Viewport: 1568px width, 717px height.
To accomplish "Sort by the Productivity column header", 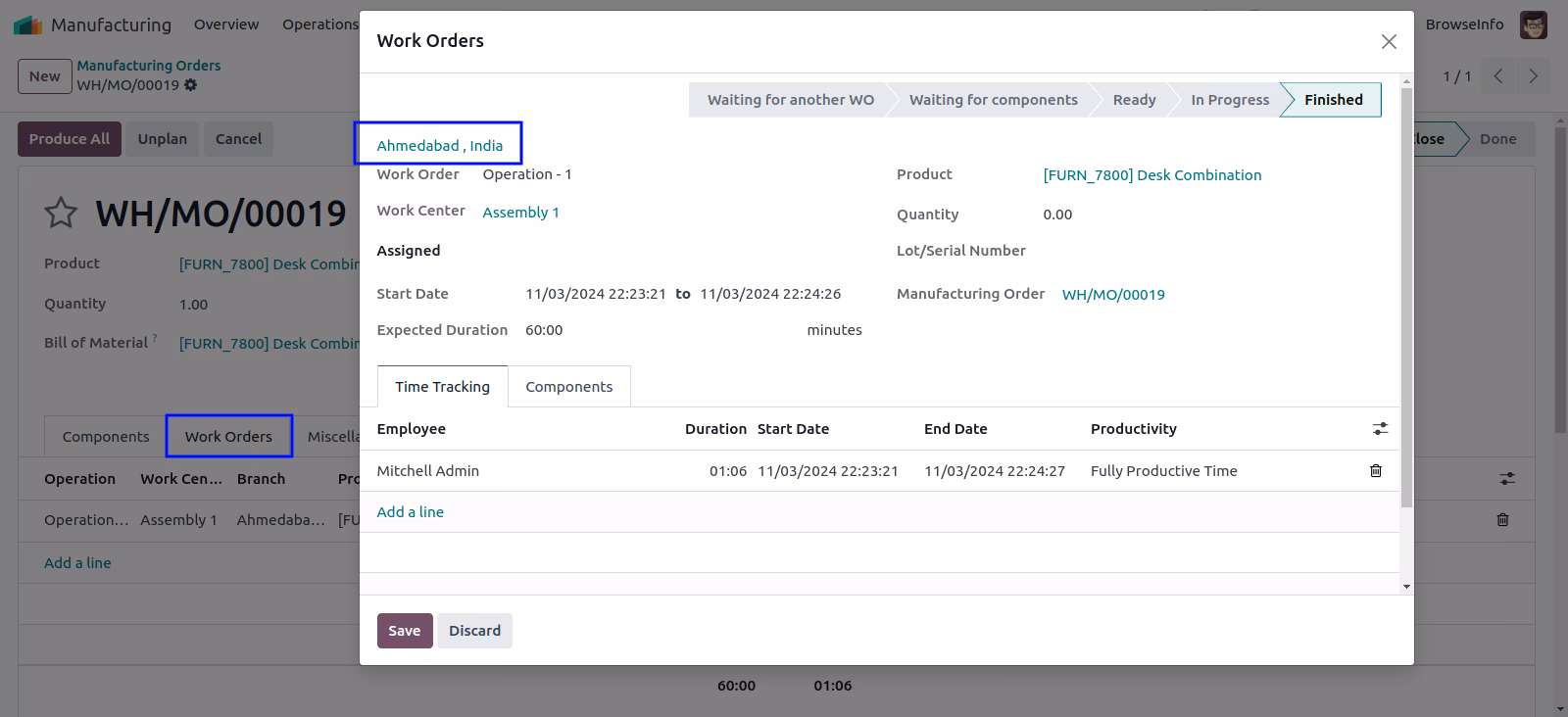I will pos(1134,429).
